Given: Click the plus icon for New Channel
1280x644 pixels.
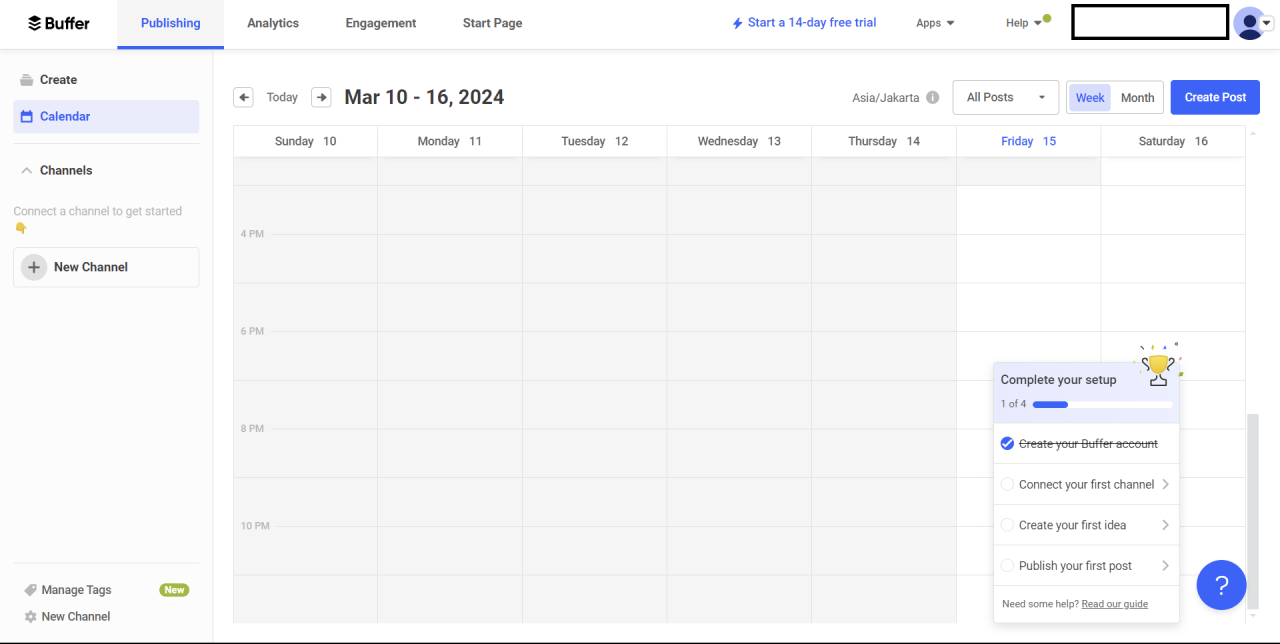Looking at the screenshot, I should click(x=34, y=267).
